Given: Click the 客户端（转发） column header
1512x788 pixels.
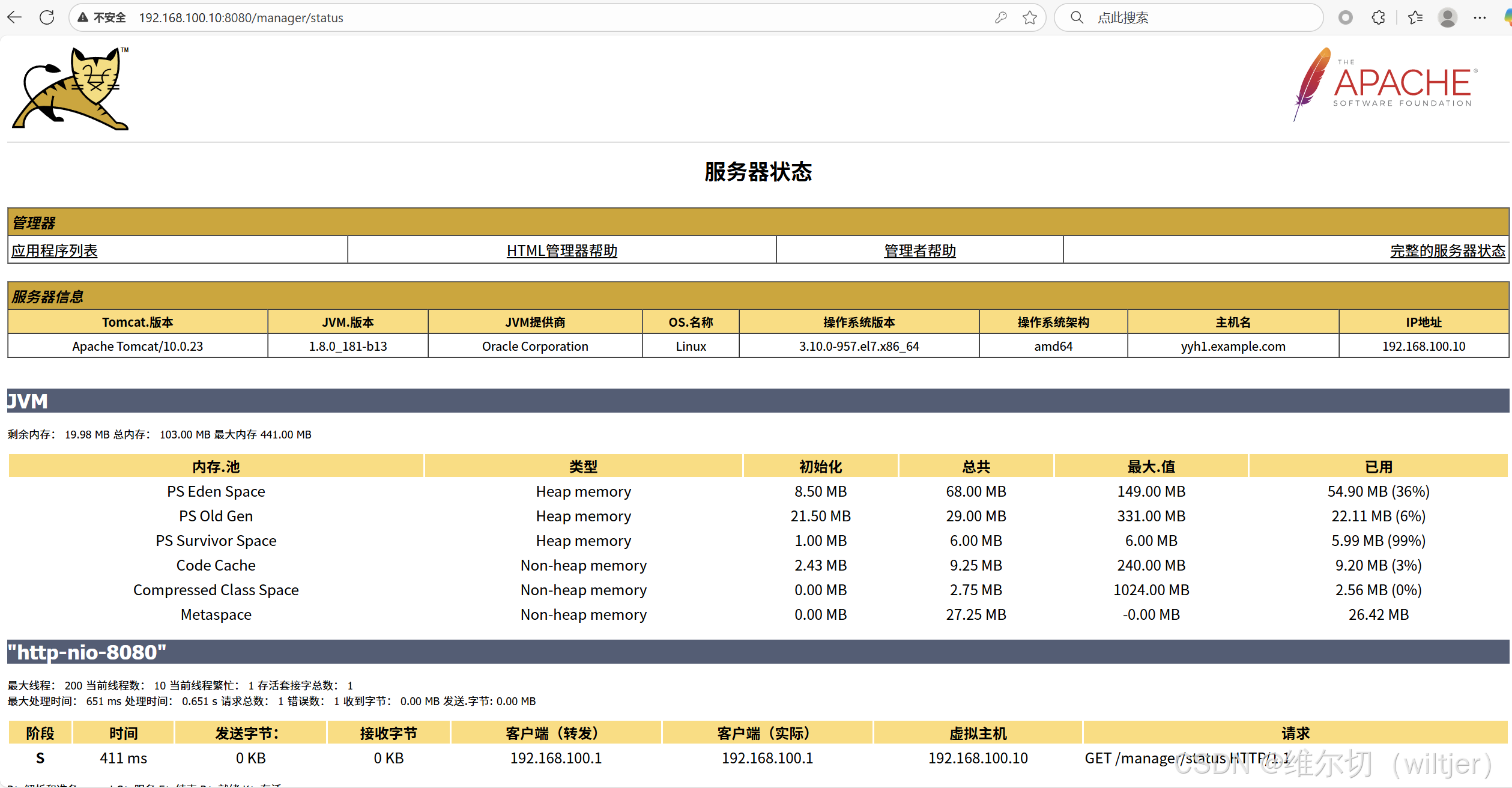Looking at the screenshot, I should tap(556, 733).
